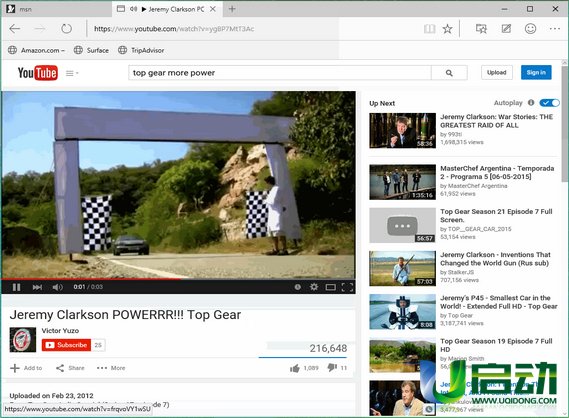The height and width of the screenshot is (418, 569).
Task: Click the browser forward arrow
Action: [40, 29]
